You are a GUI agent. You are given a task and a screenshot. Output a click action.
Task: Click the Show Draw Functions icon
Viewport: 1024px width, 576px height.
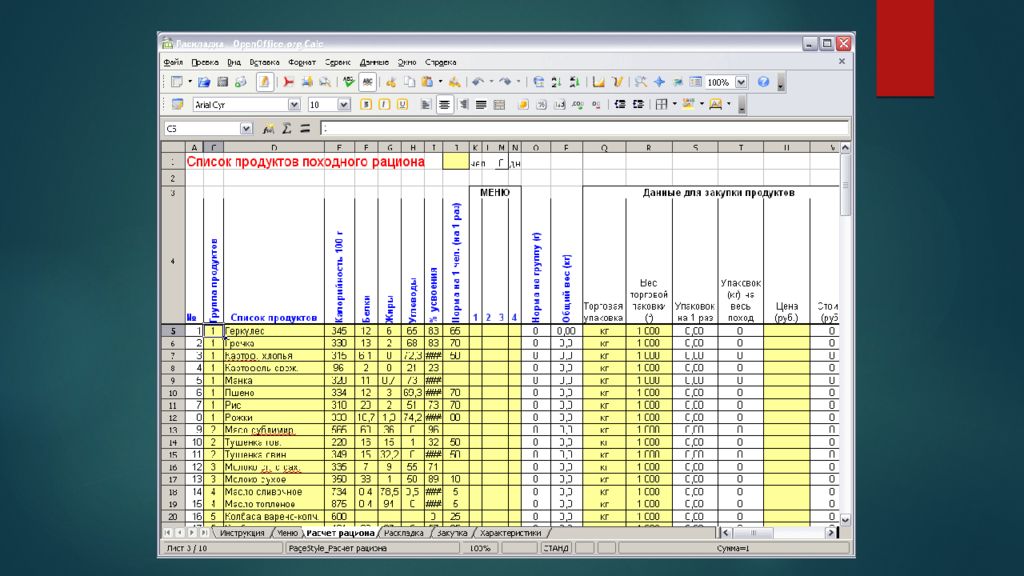(x=617, y=82)
